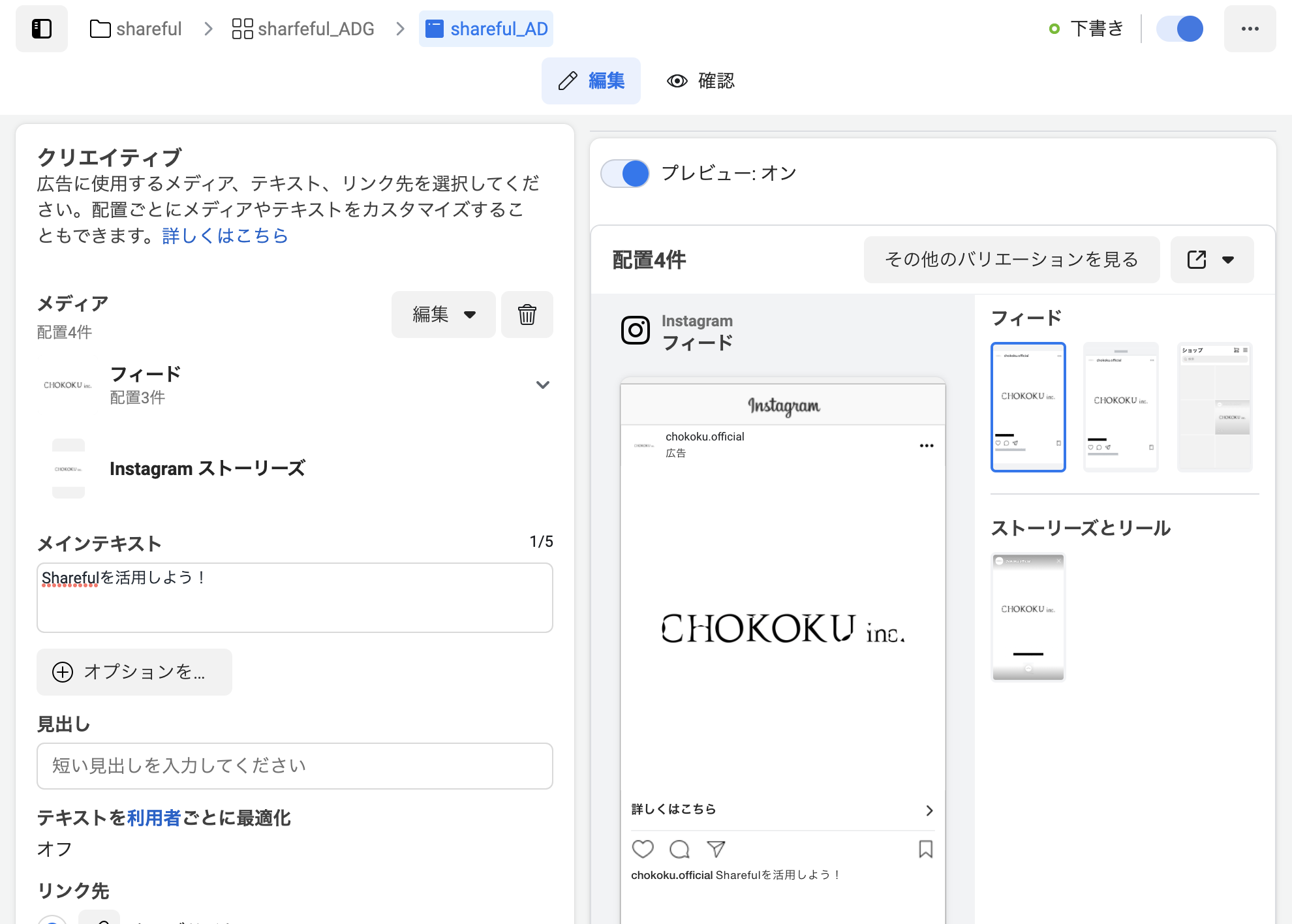The height and width of the screenshot is (924, 1292).
Task: Select the first Instagram feed preview thumbnail
Action: (1028, 407)
